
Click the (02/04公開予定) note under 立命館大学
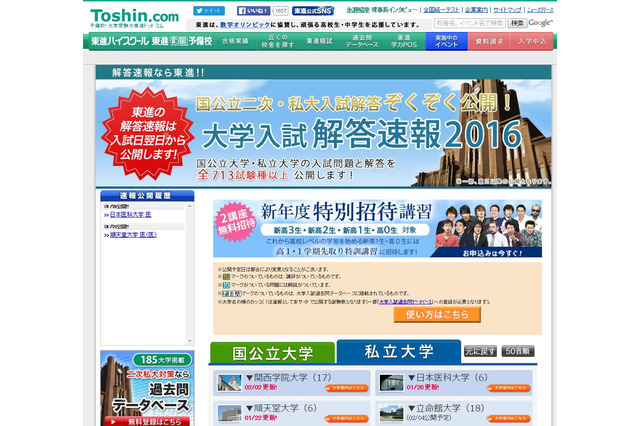click(429, 418)
